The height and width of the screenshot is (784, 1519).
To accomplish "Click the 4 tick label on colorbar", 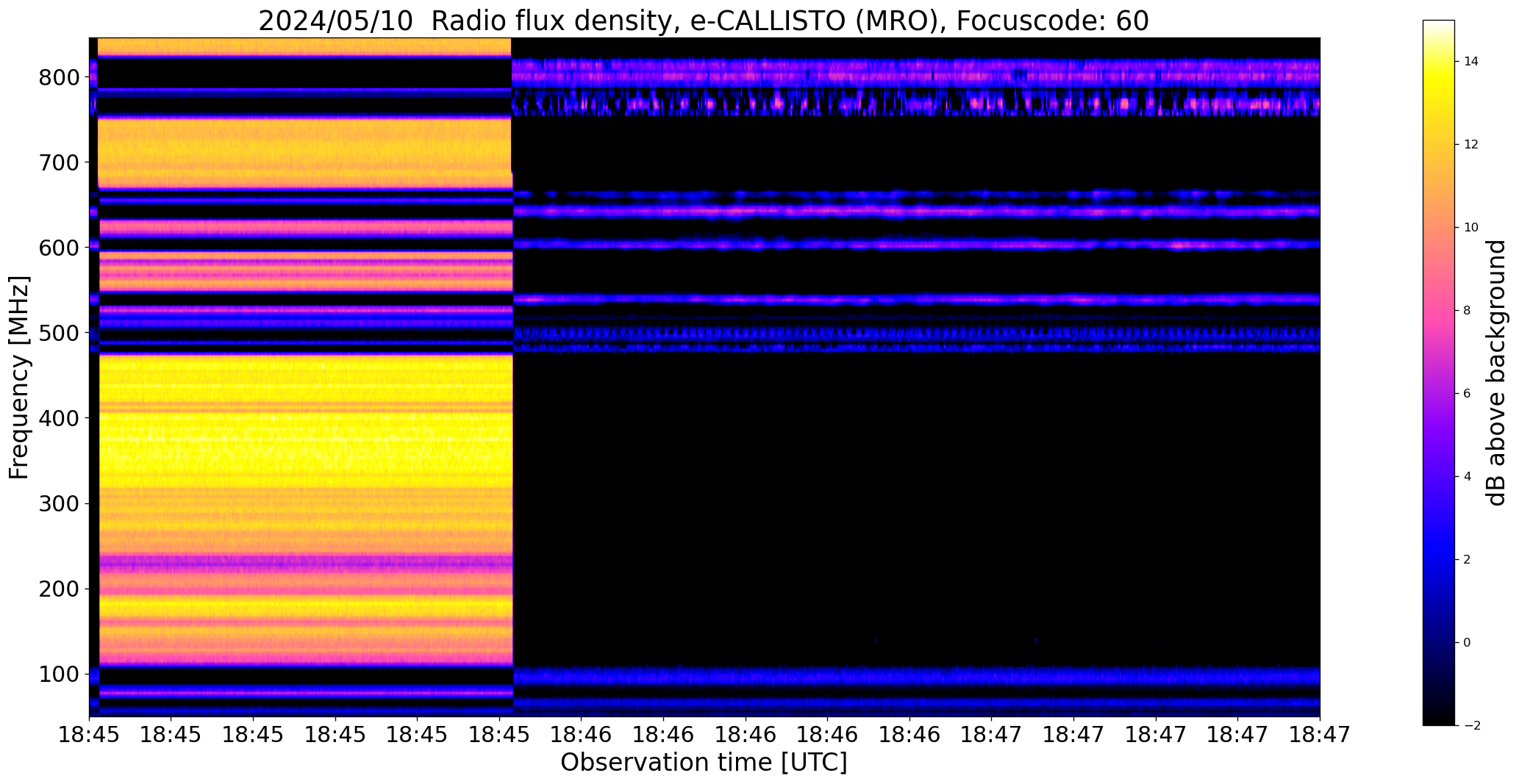I will tap(1467, 477).
